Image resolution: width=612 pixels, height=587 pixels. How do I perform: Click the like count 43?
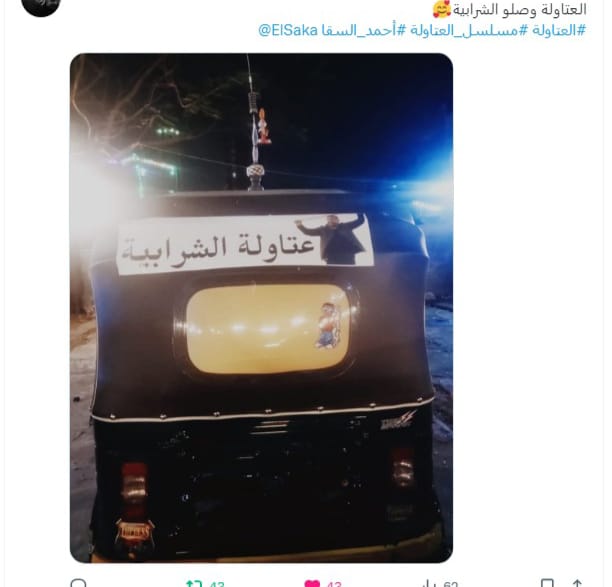(334, 584)
